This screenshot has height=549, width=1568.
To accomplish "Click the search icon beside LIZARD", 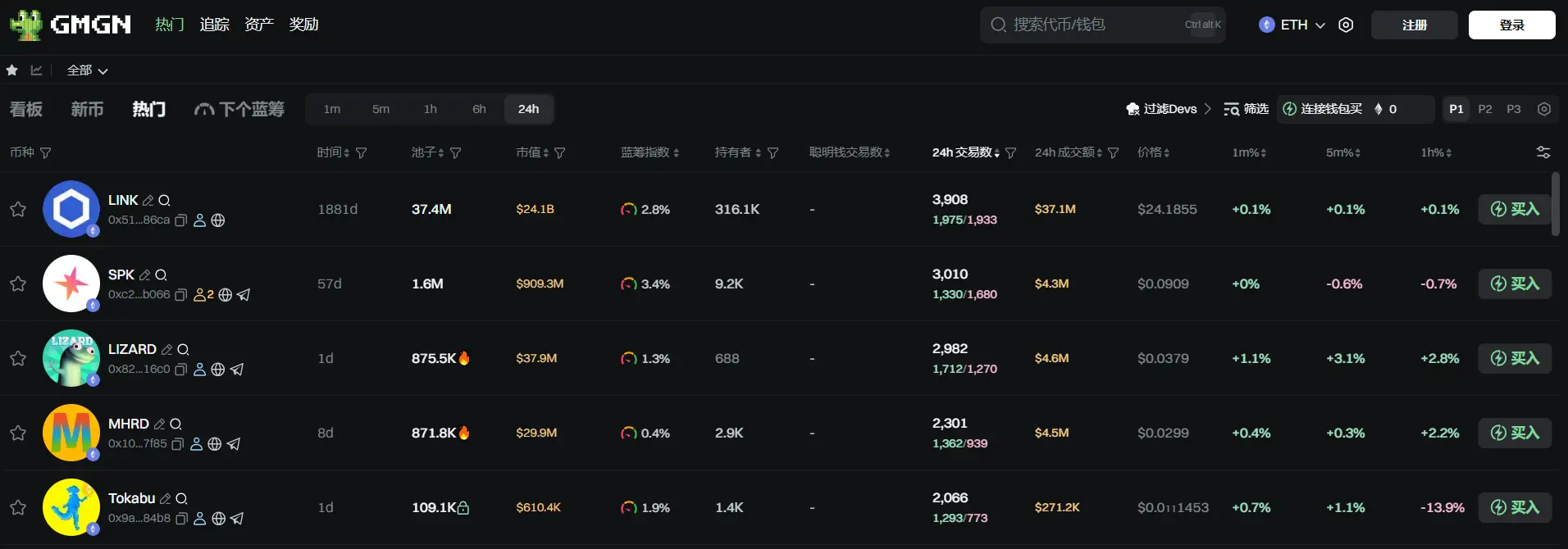I will pos(183,350).
